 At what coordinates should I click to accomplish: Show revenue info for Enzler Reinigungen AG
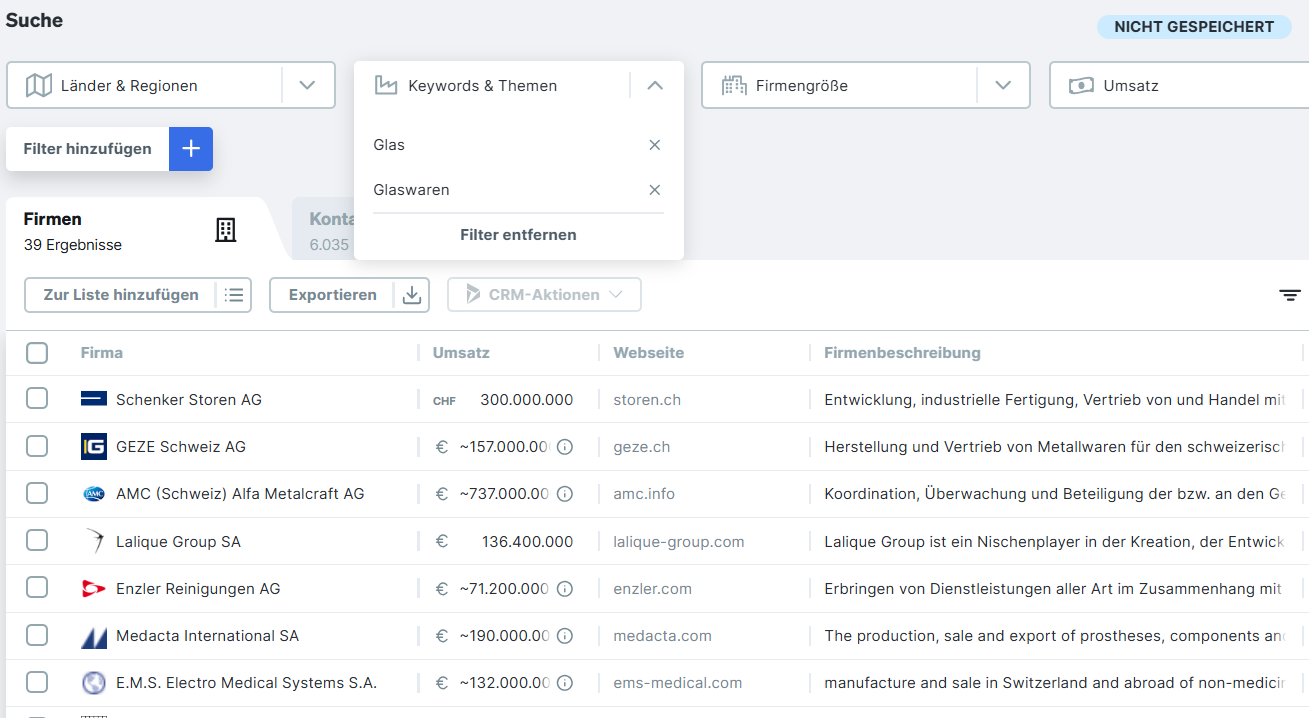pos(564,589)
